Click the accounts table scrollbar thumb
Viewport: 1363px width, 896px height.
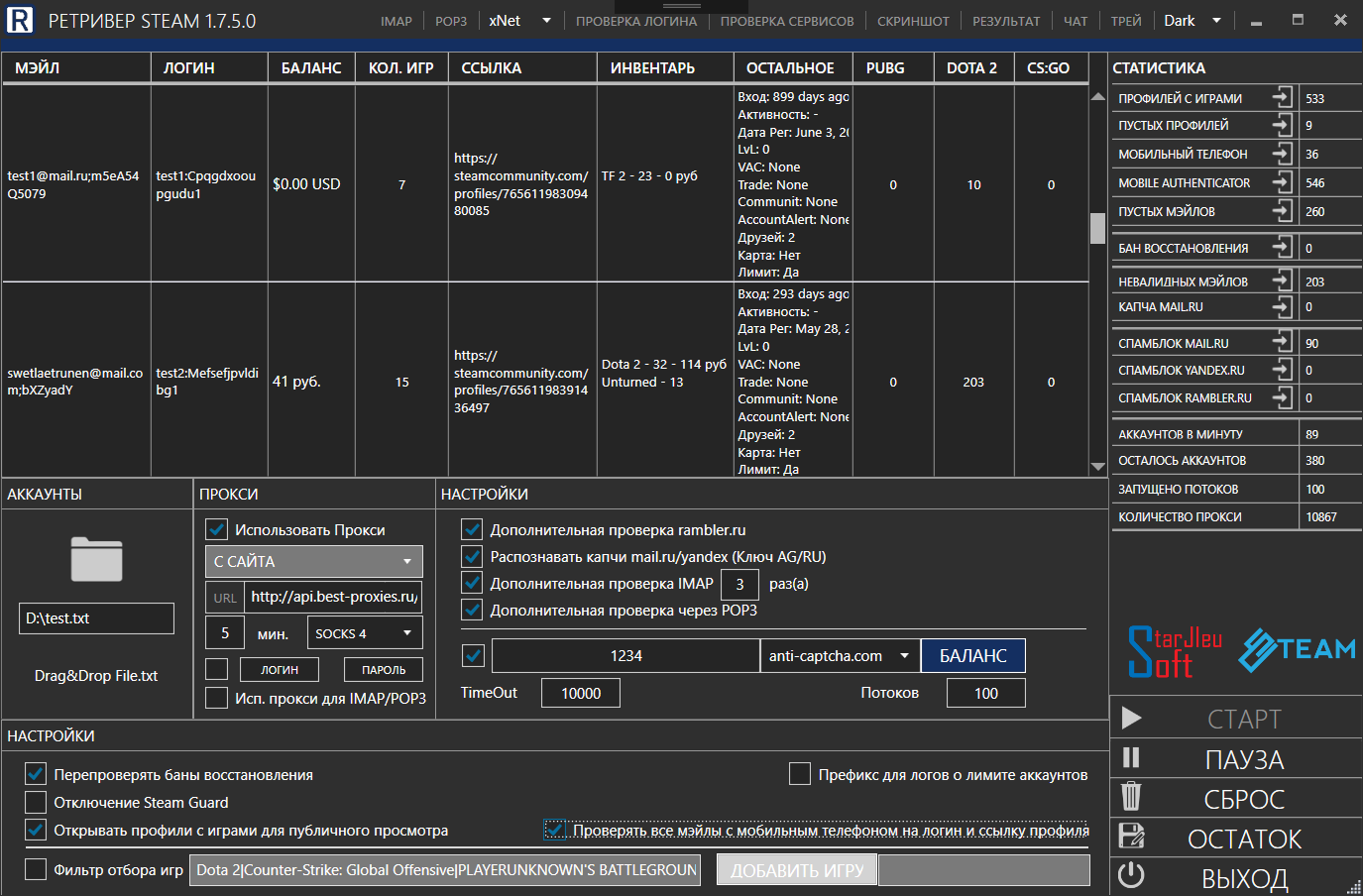(1097, 227)
